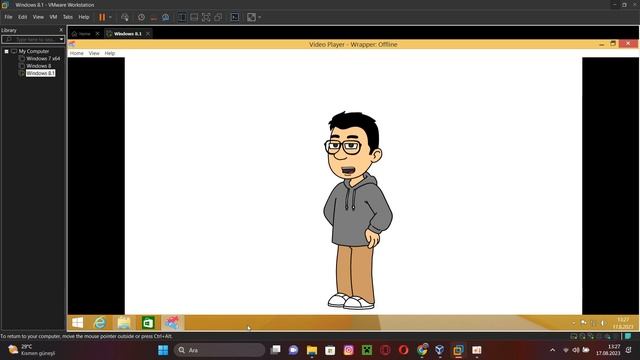Select Windows 7 x64 in library

coord(43,59)
